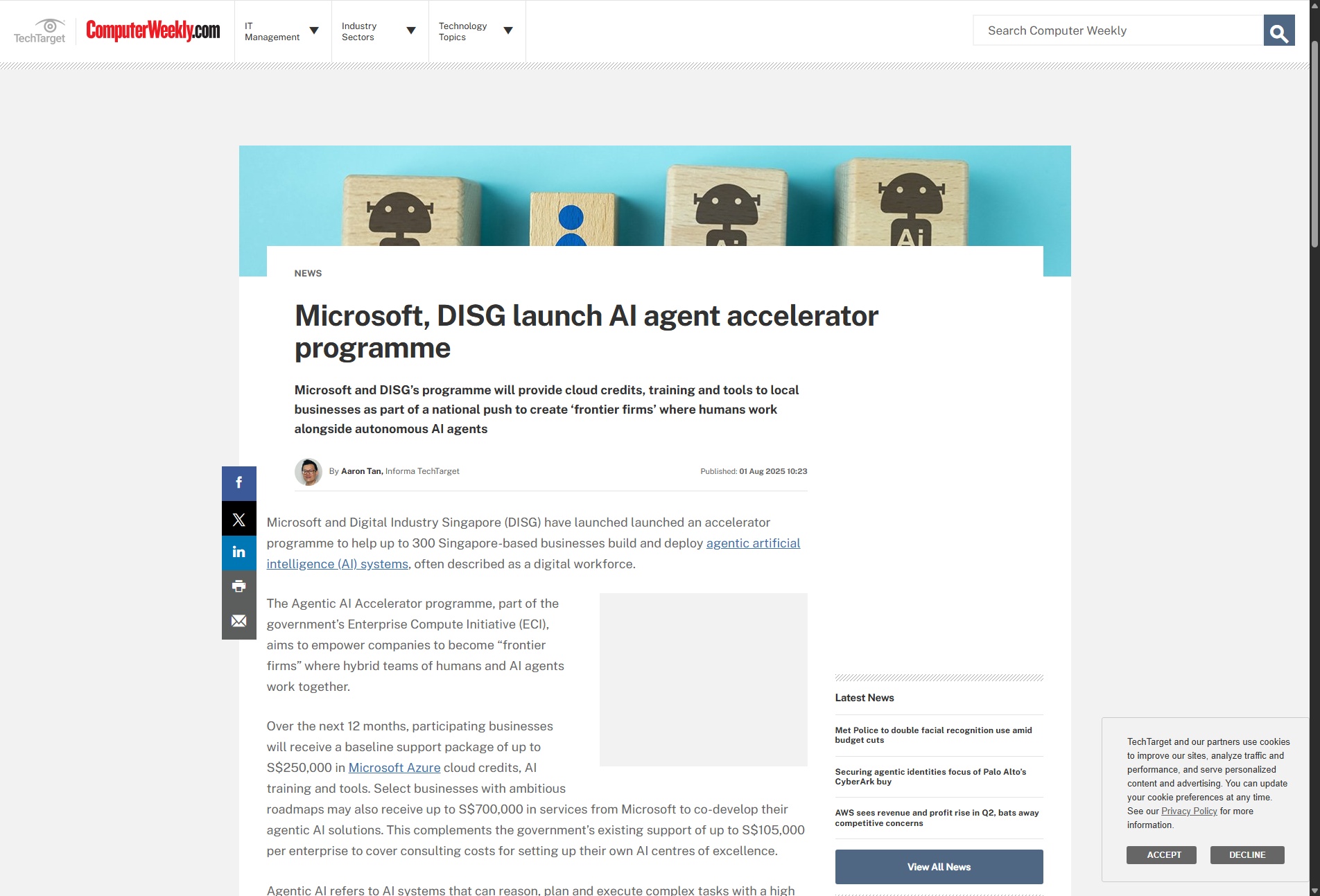1320x896 pixels.
Task: Click the scrollbar down arrow
Action: pyautogui.click(x=1314, y=890)
